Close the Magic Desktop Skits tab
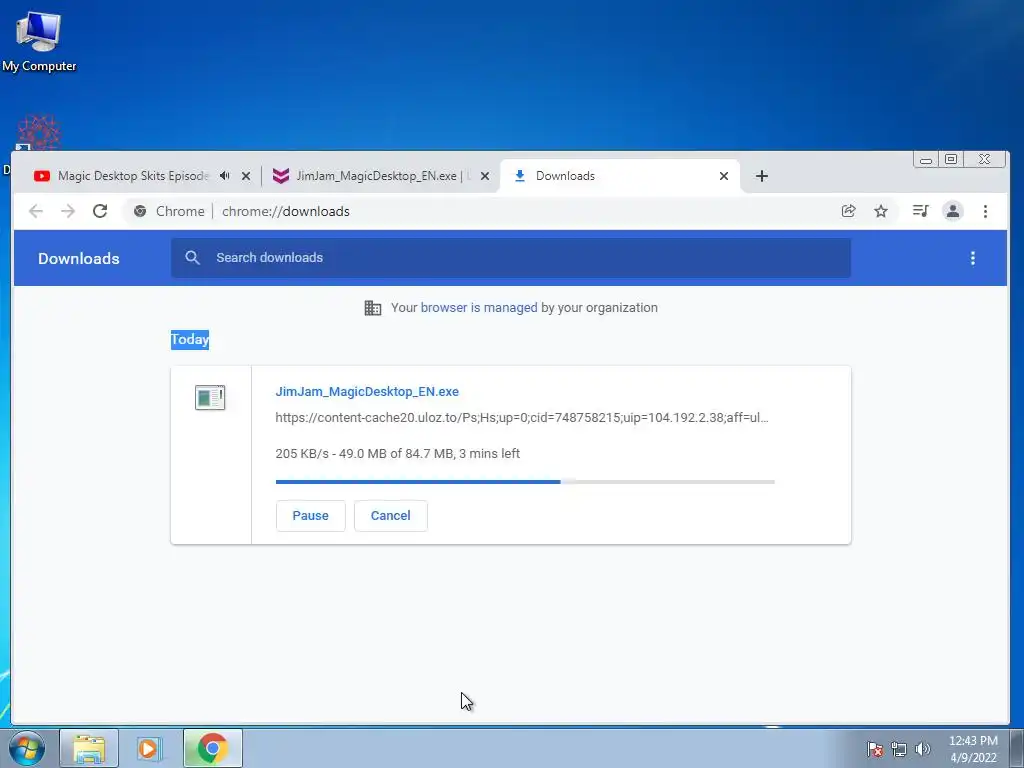This screenshot has height=768, width=1024. (246, 176)
